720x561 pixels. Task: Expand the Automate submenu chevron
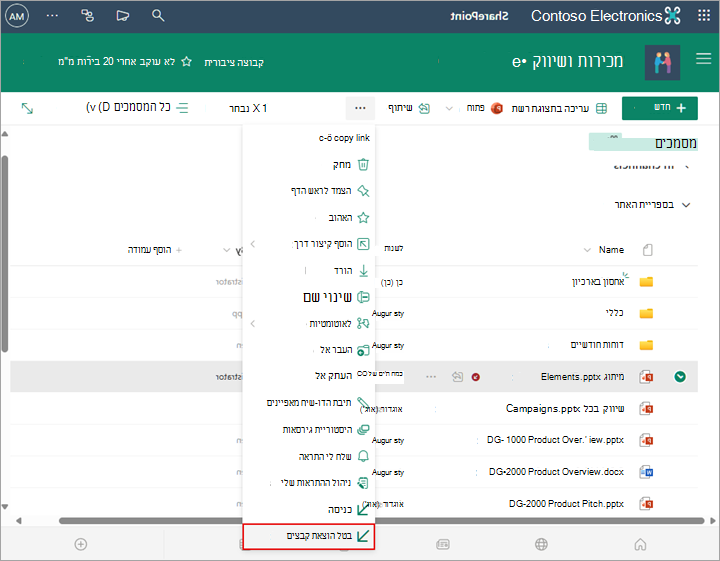click(x=253, y=324)
